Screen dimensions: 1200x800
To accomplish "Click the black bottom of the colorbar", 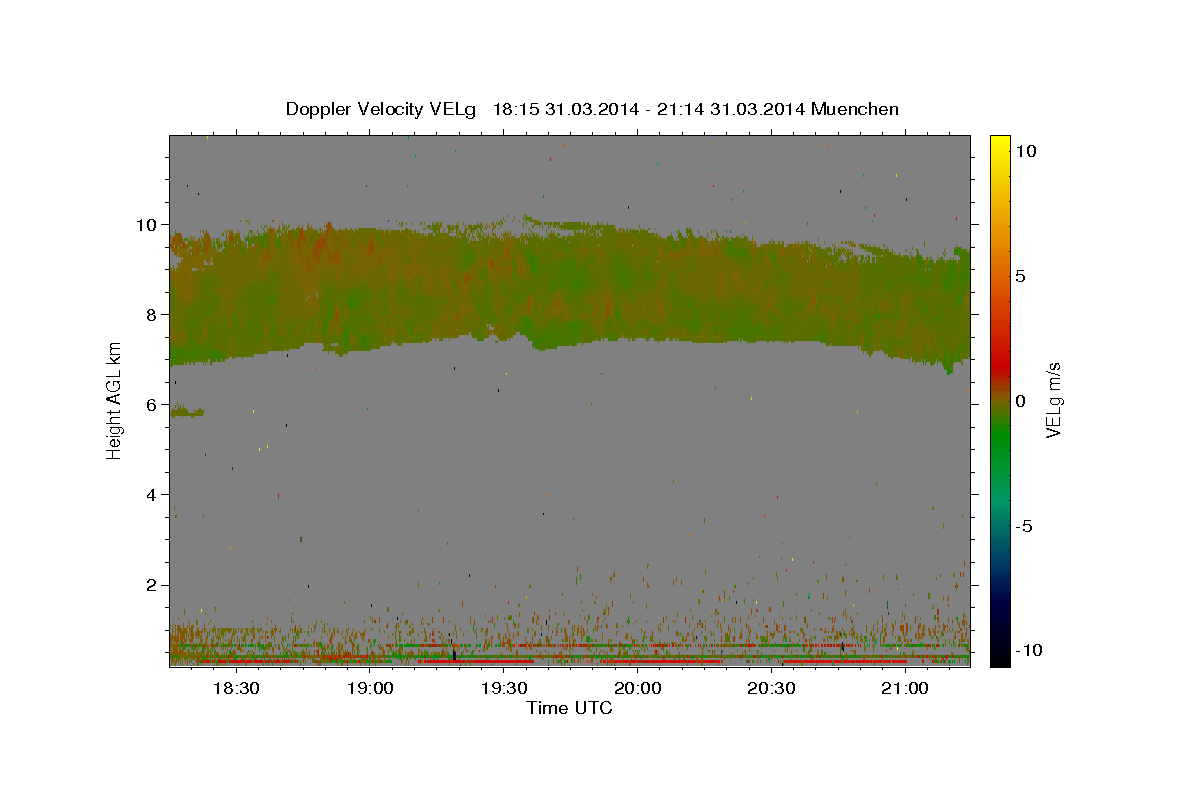I will (x=1000, y=655).
